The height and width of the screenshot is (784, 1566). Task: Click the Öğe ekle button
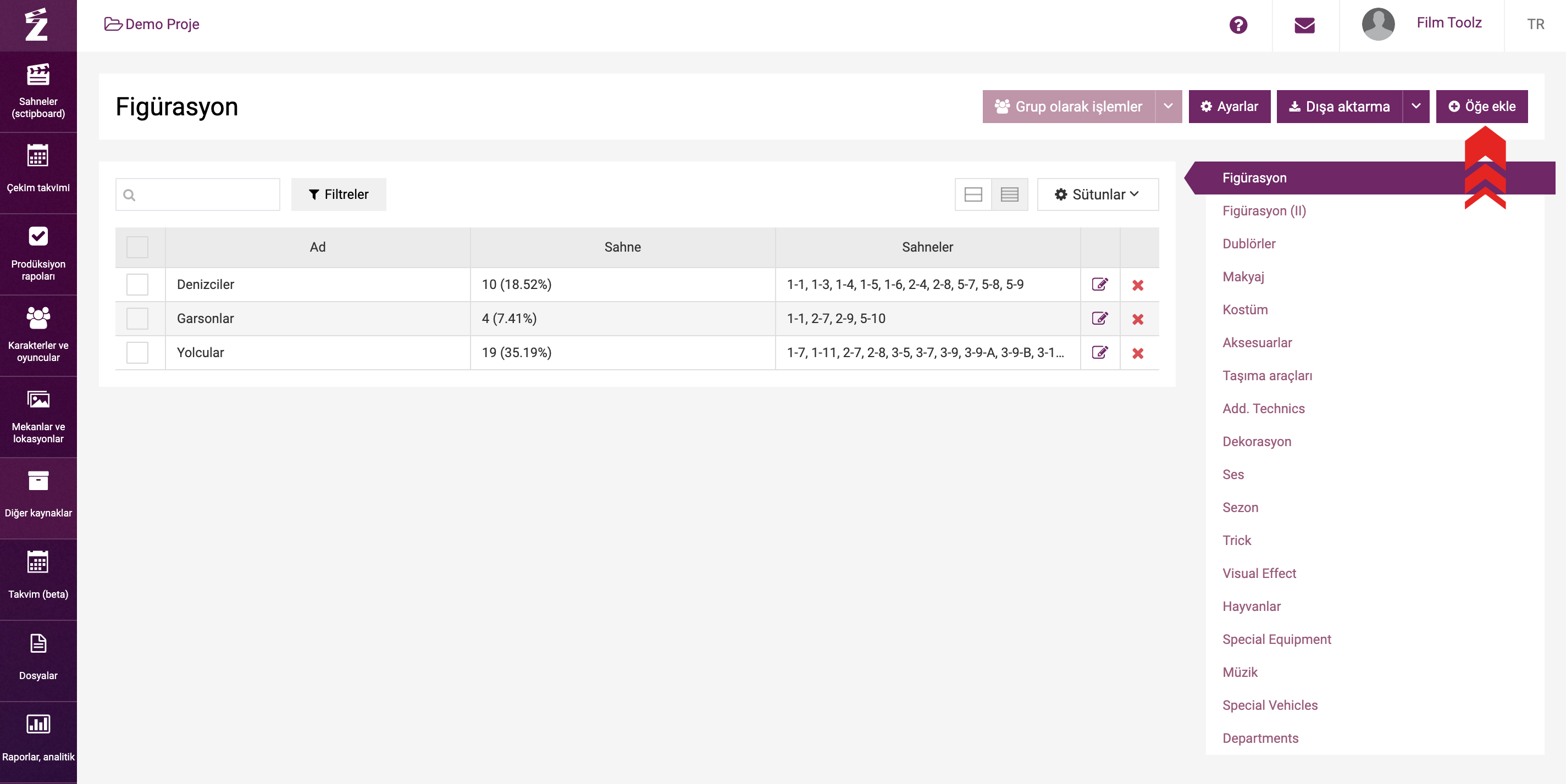[1482, 107]
